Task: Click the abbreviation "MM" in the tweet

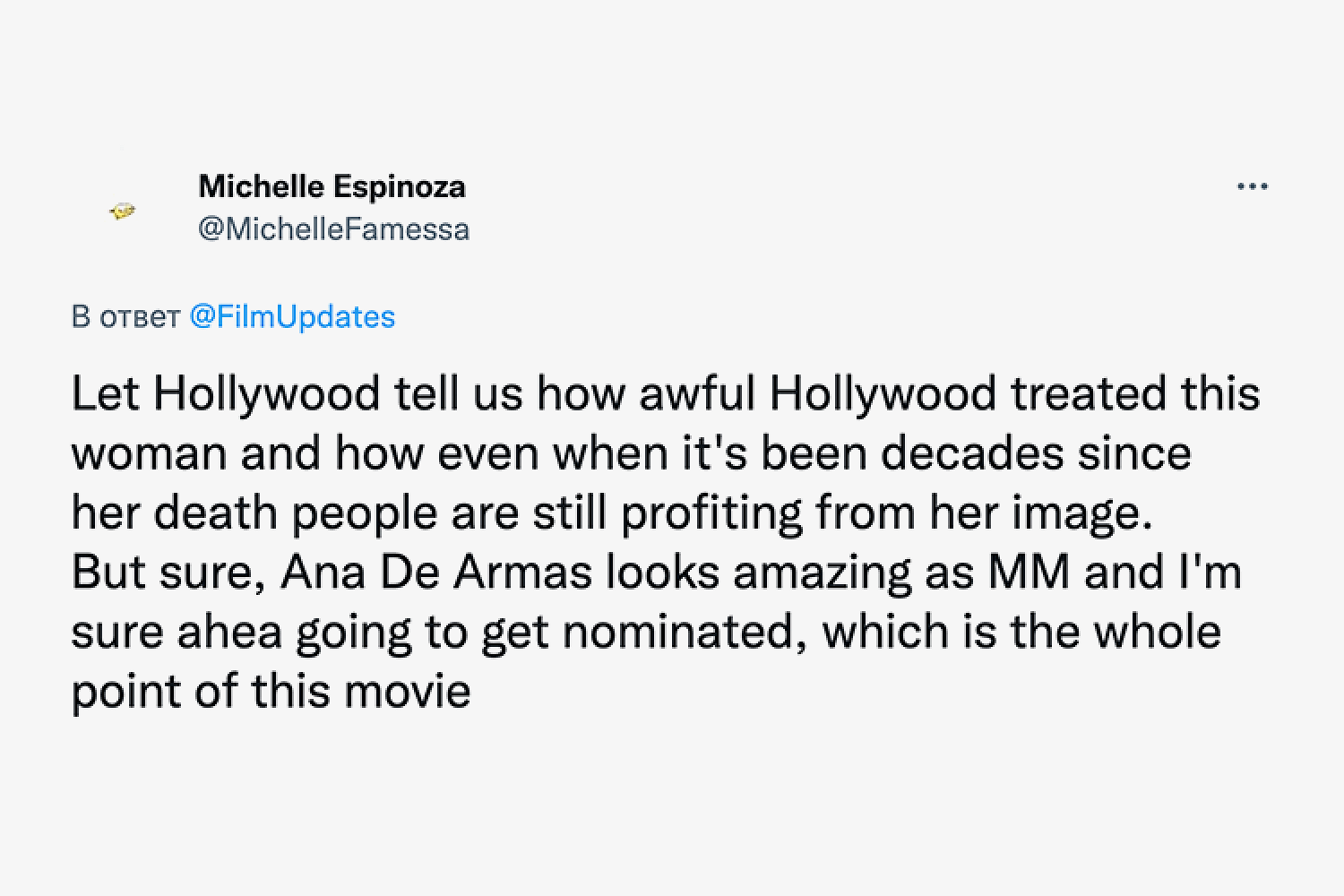Action: point(1029,573)
